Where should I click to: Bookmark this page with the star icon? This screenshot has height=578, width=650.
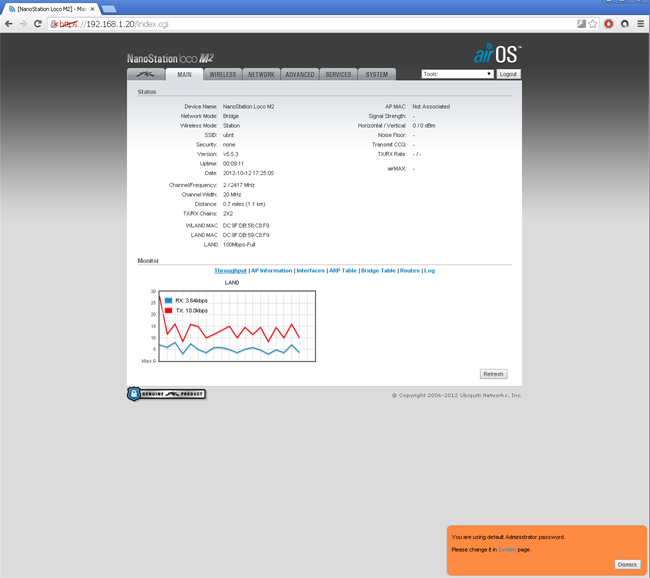click(x=593, y=24)
